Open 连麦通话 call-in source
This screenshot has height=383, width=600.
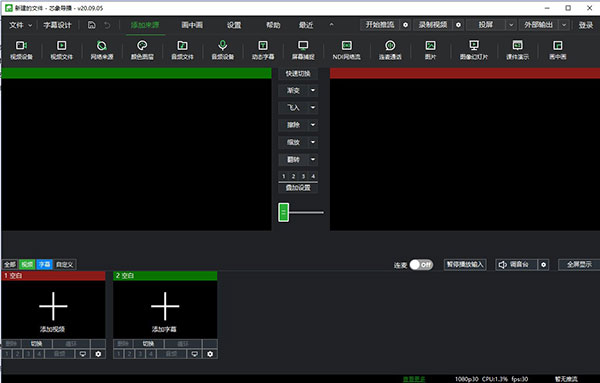coord(390,50)
